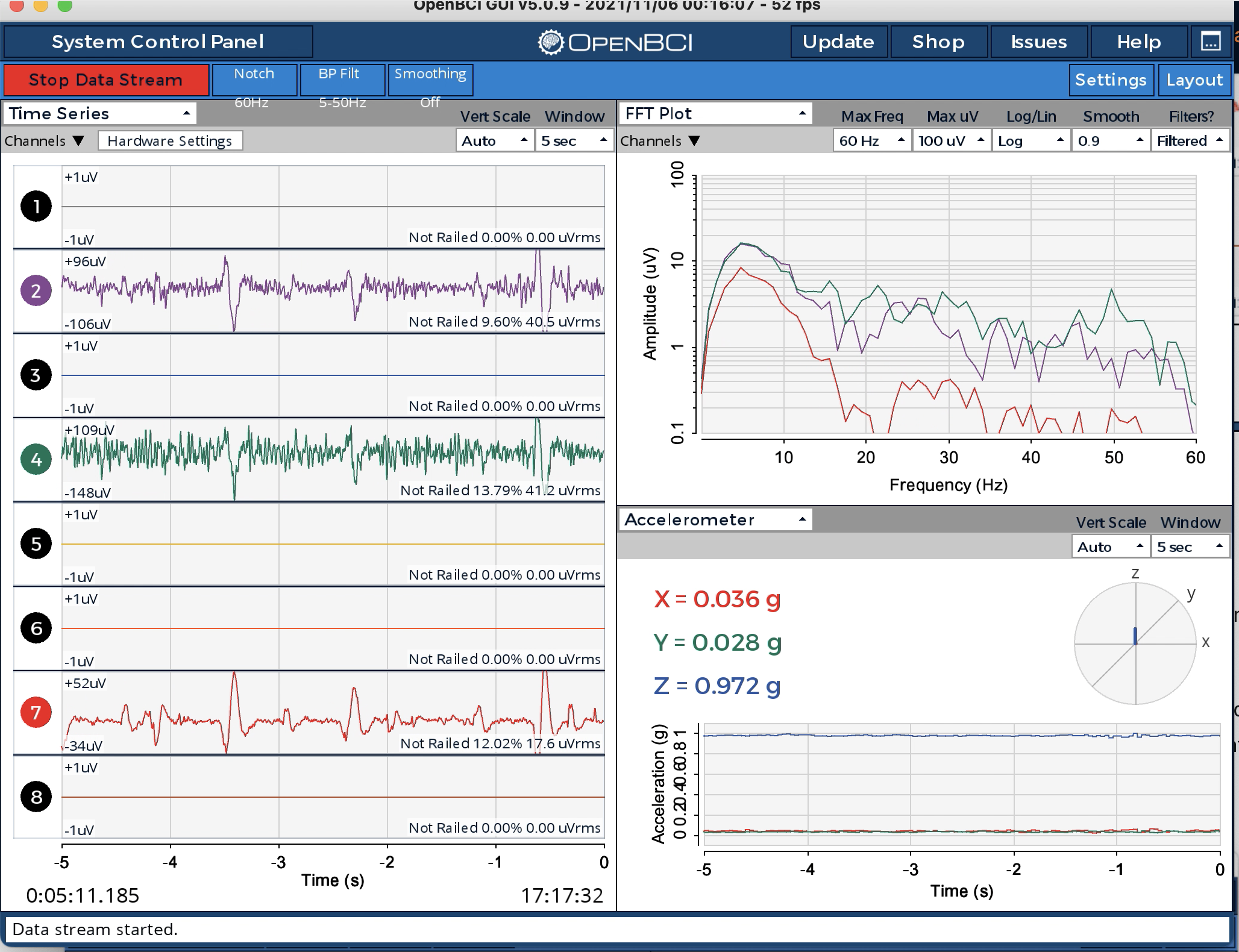The width and height of the screenshot is (1239, 952).
Task: Open the Time Series widget dropdown
Action: [100, 113]
